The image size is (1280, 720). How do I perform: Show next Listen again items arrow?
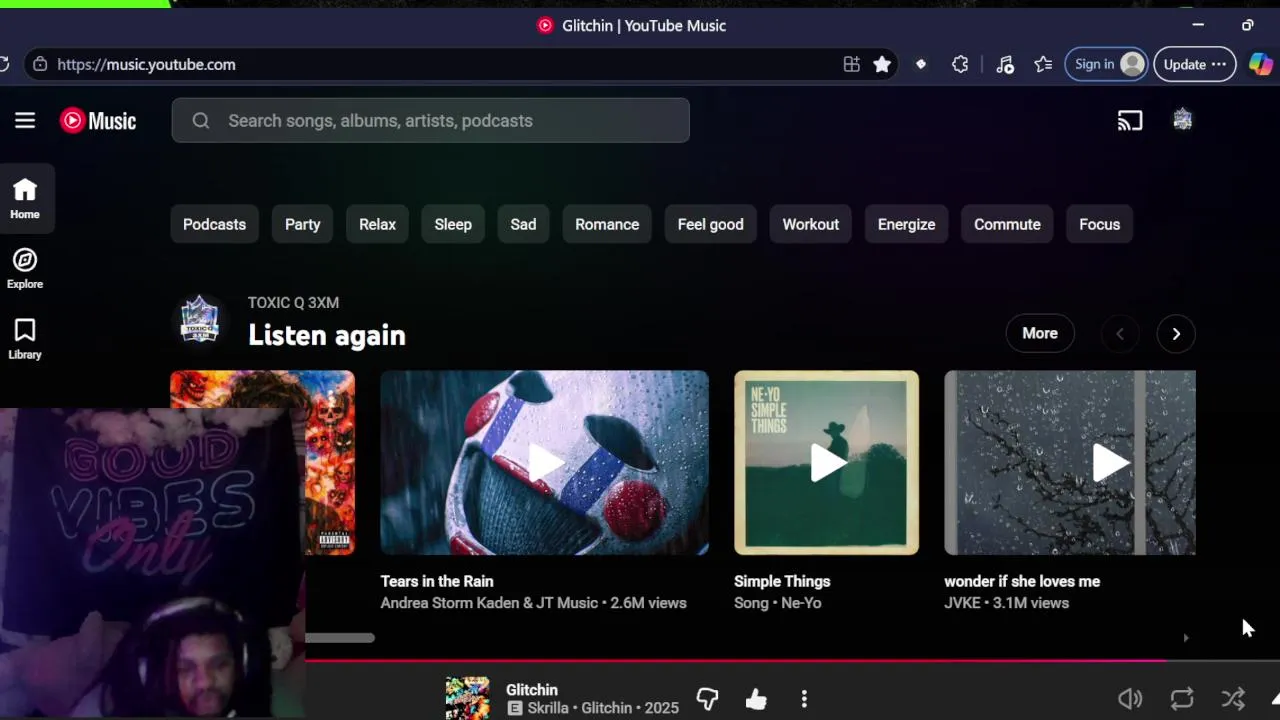[x=1176, y=334]
